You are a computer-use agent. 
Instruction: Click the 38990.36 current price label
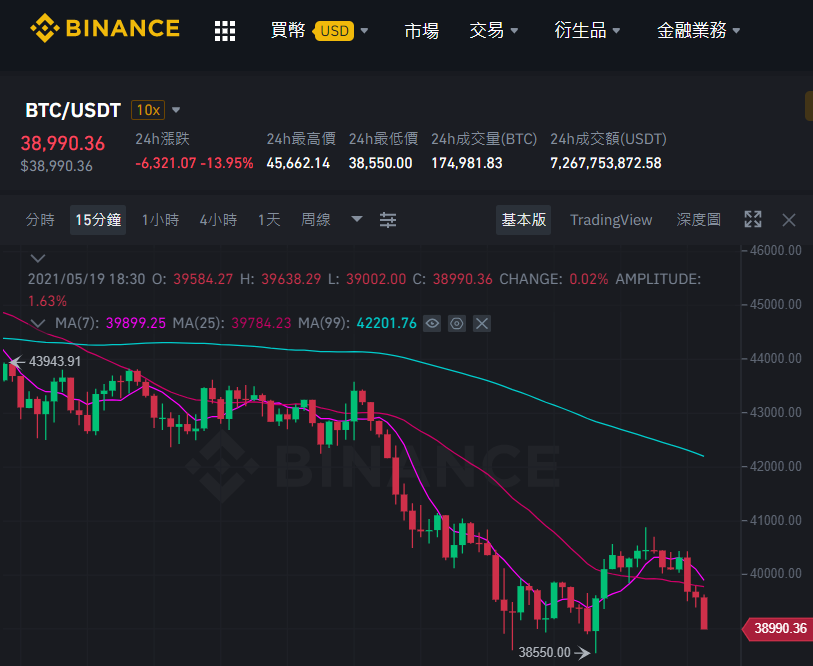coord(778,629)
